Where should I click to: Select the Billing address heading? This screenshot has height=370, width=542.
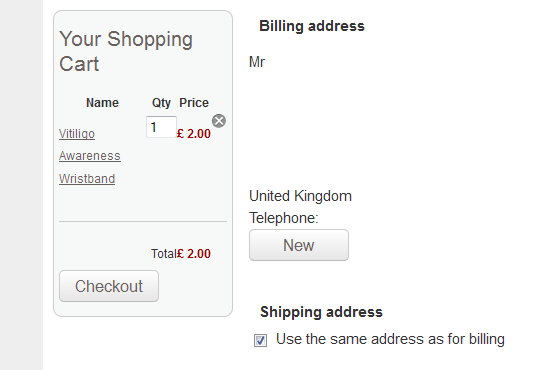point(312,26)
